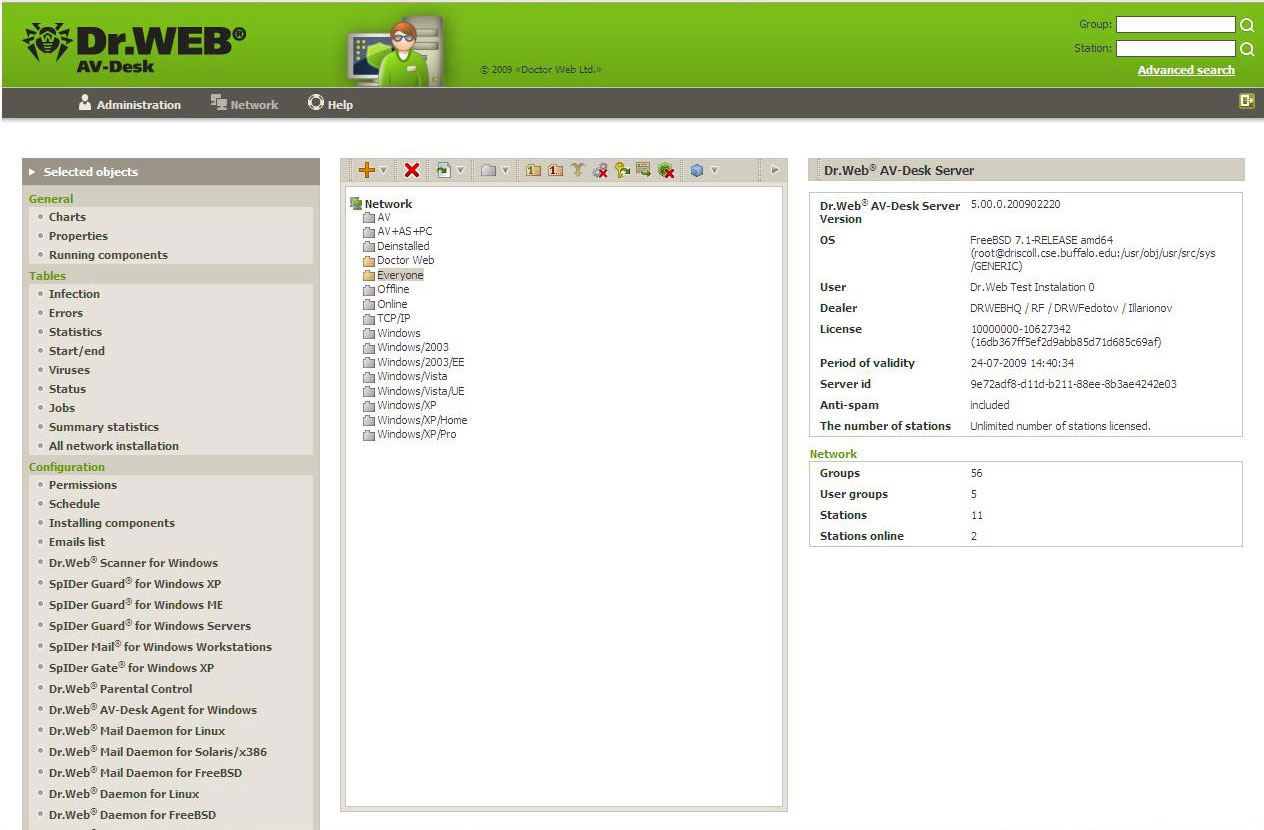Open the dropdown arrow beside the blue cube
Screen dimensions: 1264x830
coord(714,170)
